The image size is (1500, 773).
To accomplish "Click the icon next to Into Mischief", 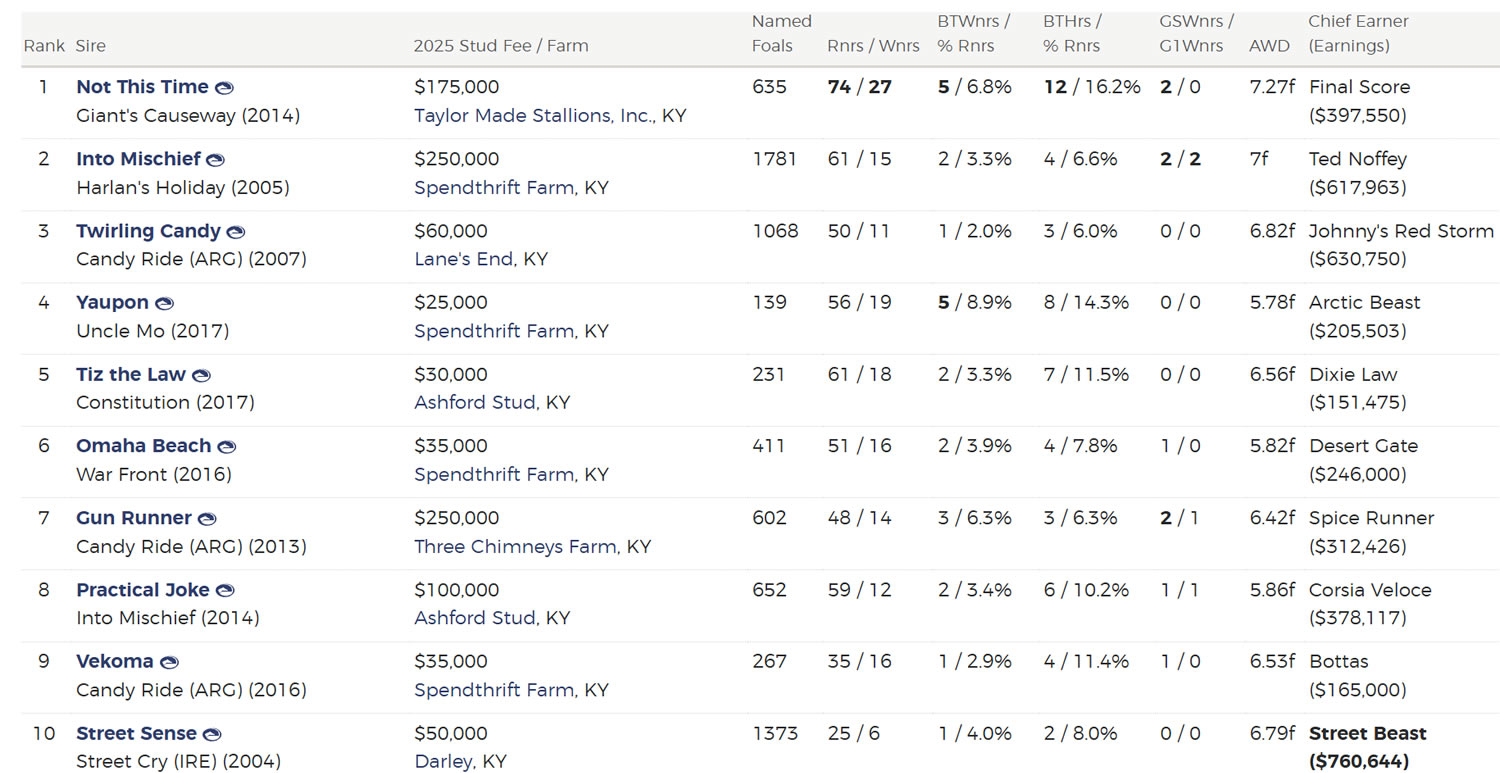I will (x=216, y=160).
